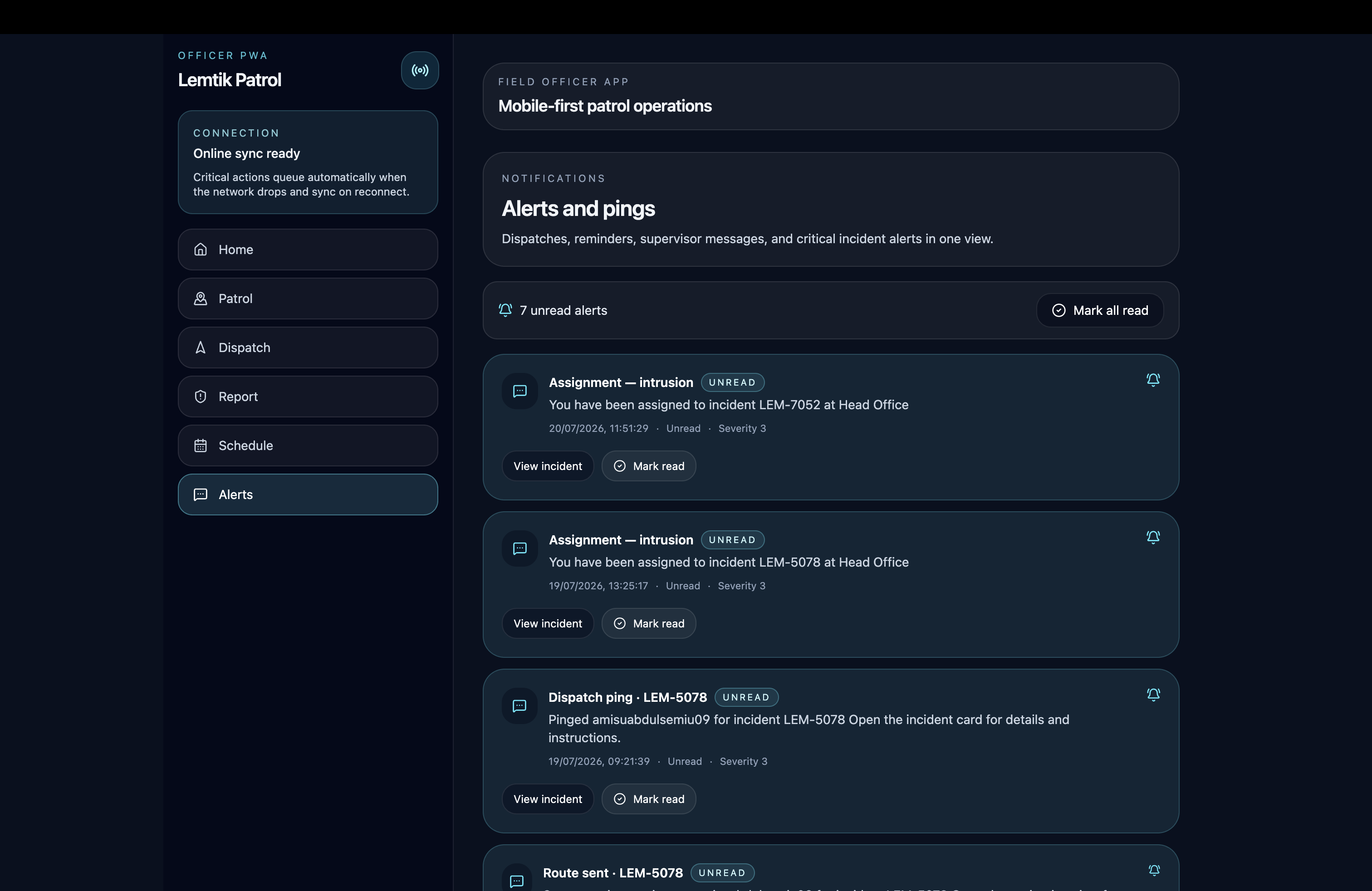Click message icon of Route sent card

[517, 880]
